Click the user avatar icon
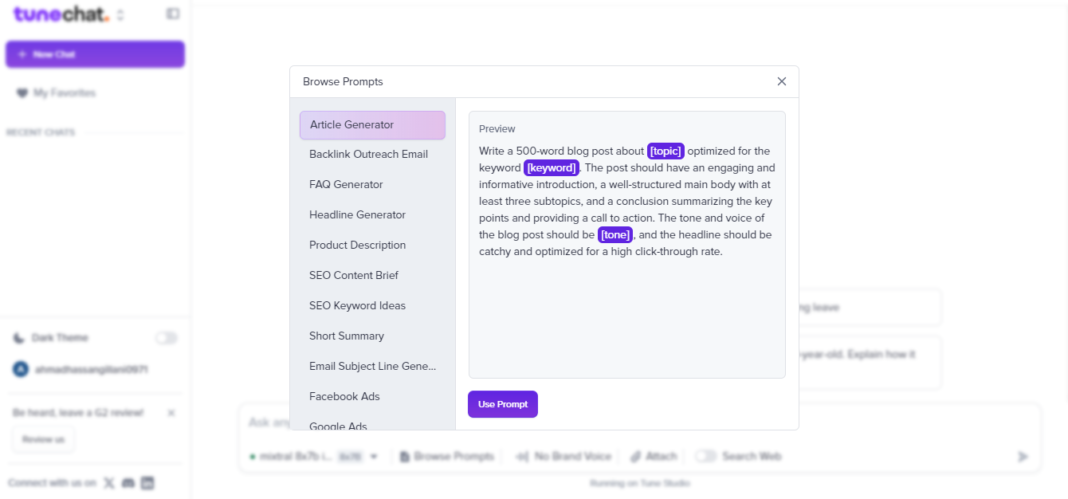The height and width of the screenshot is (499, 1068). point(20,369)
